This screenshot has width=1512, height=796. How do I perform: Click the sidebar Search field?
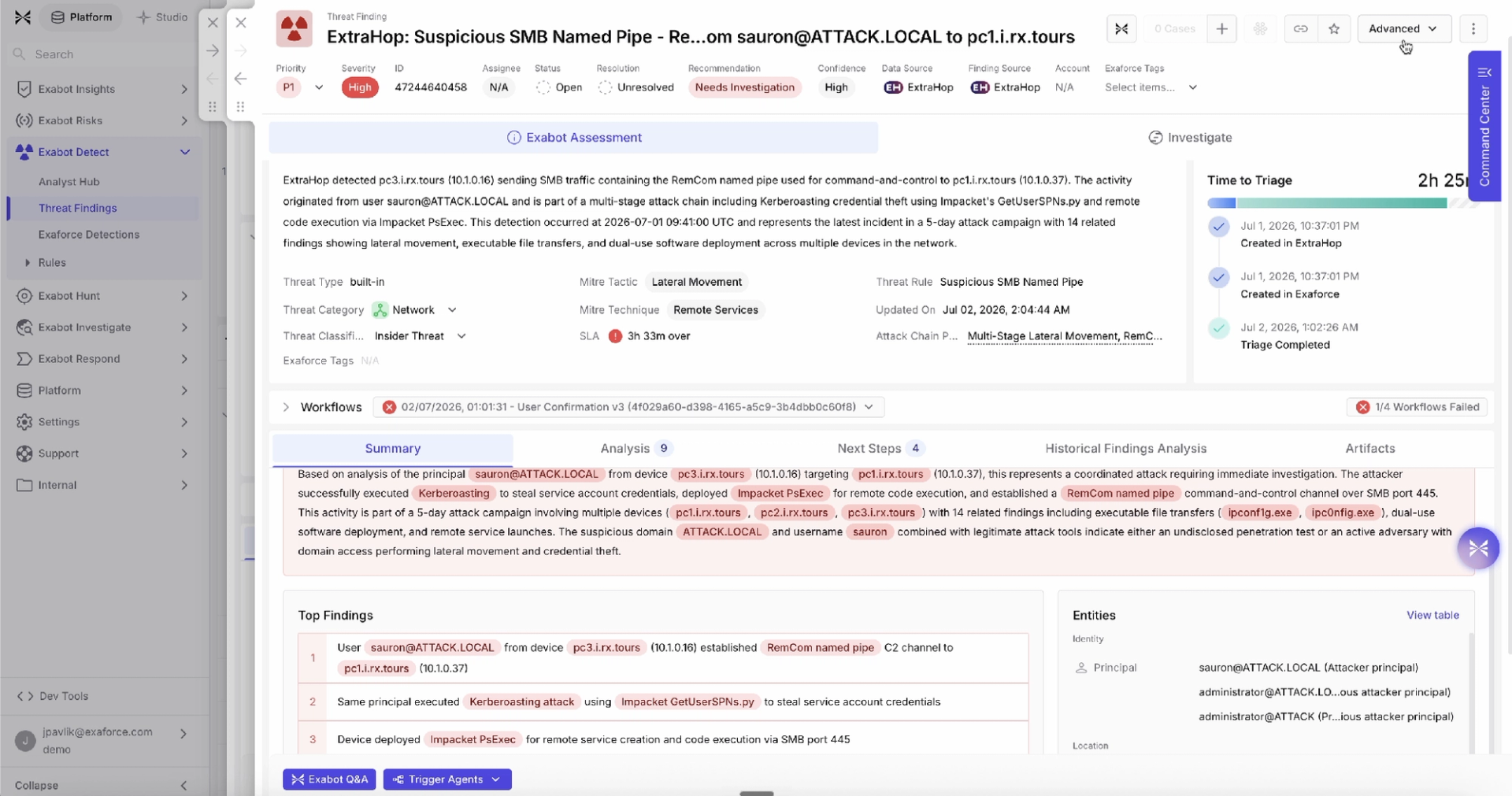click(x=102, y=54)
